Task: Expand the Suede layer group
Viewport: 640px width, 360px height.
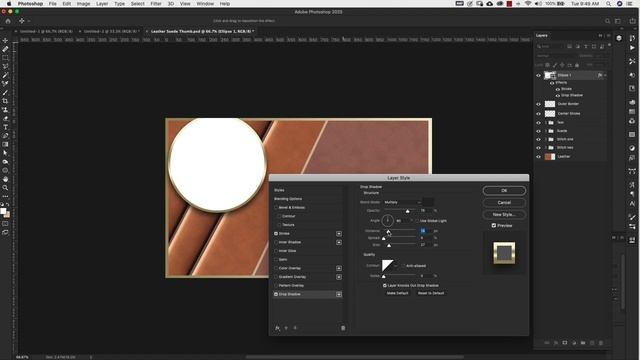Action: (x=546, y=131)
